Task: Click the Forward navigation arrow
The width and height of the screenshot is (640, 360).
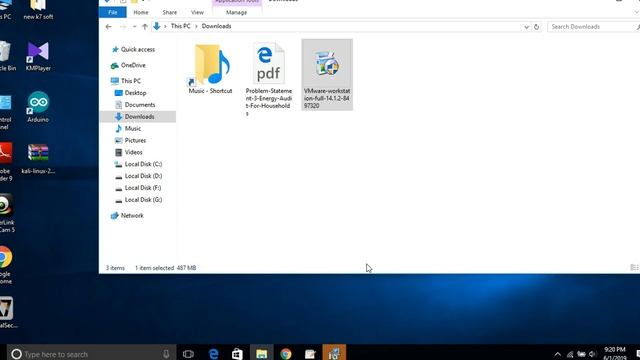Action: (x=122, y=27)
